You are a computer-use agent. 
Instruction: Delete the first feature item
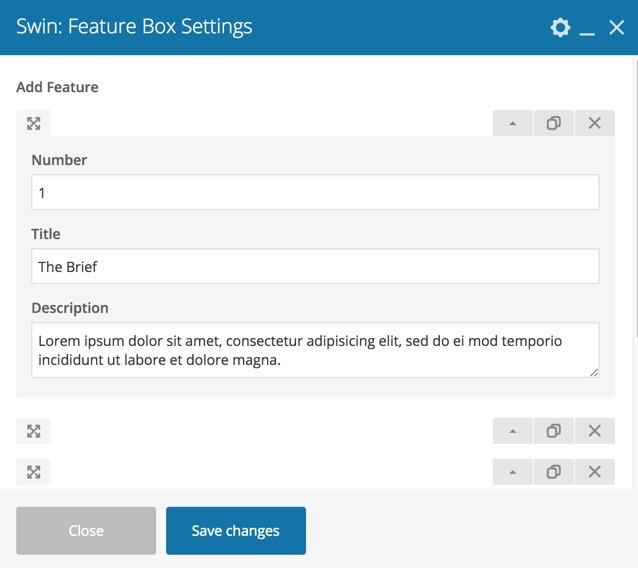pos(594,123)
